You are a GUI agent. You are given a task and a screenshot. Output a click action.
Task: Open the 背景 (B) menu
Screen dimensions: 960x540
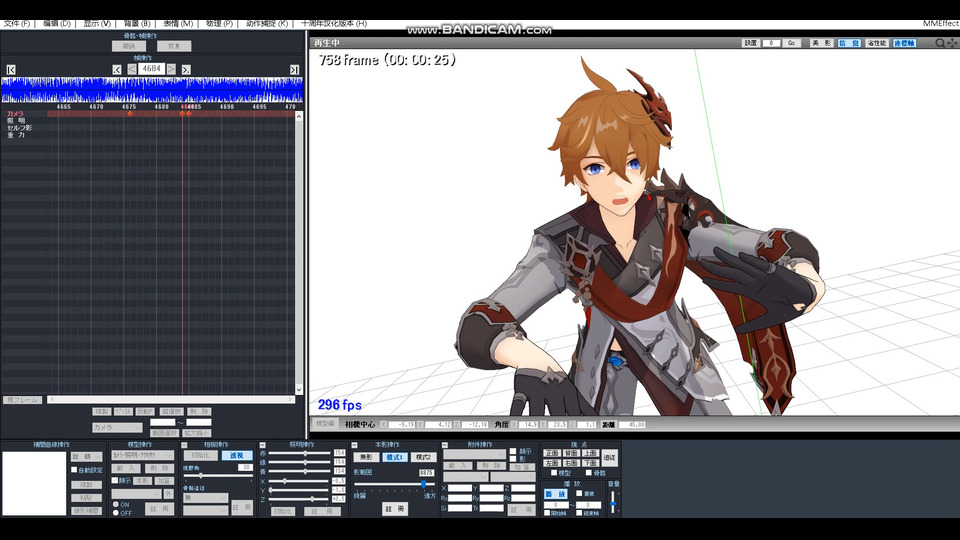pos(137,23)
